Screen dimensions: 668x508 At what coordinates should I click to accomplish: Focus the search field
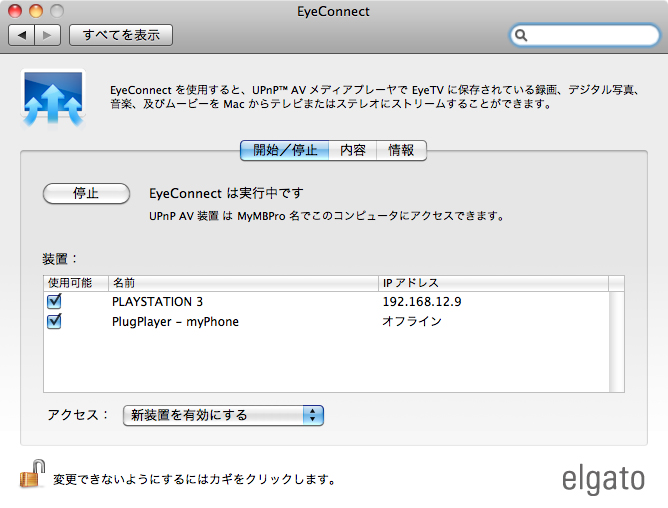tap(584, 35)
